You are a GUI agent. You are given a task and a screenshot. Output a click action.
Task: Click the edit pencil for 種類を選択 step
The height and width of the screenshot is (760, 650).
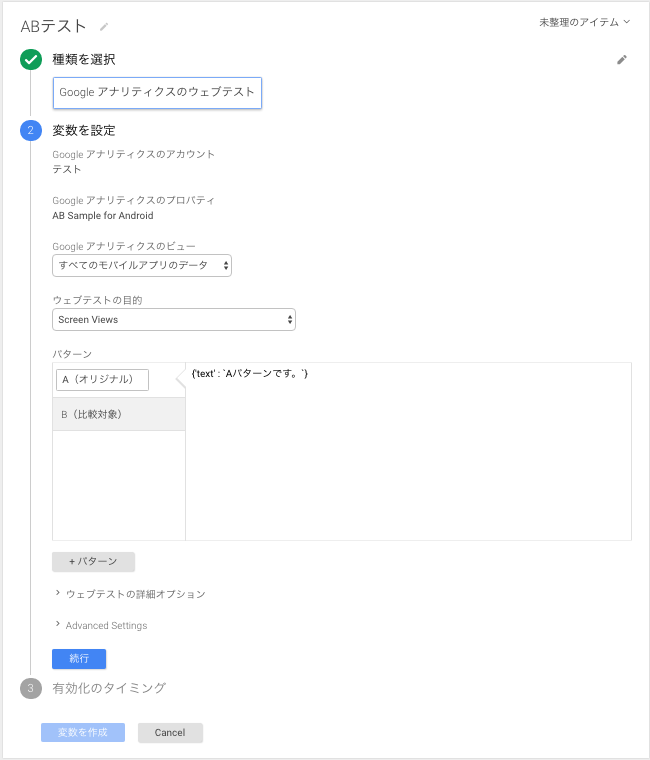tap(621, 60)
